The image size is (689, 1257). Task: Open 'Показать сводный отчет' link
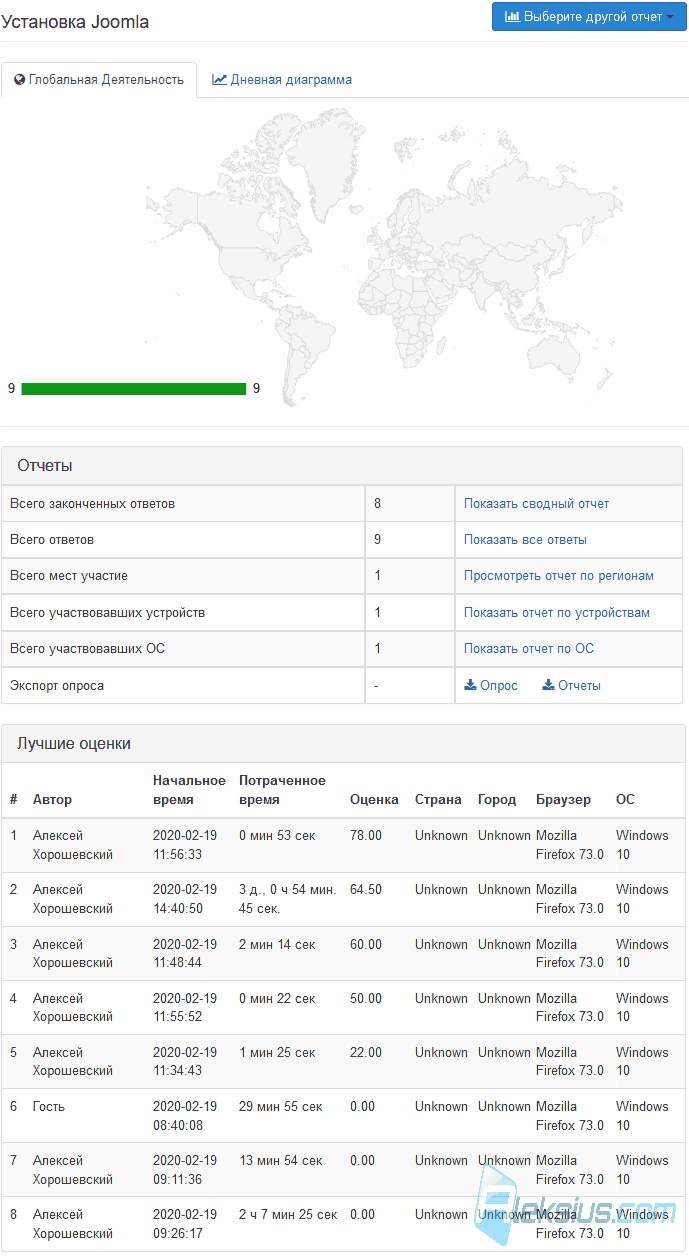click(536, 504)
